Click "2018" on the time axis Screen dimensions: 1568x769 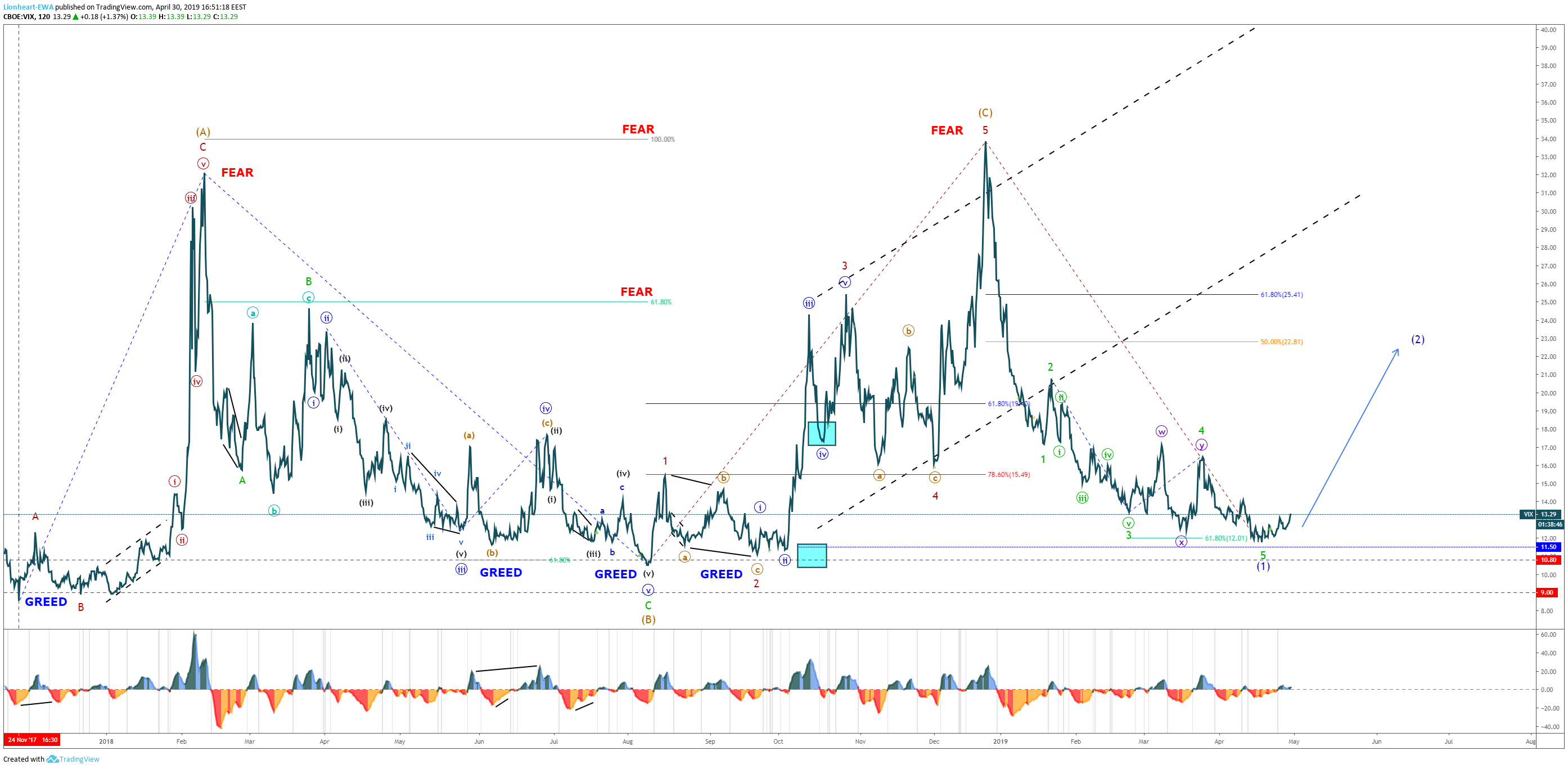(x=106, y=741)
